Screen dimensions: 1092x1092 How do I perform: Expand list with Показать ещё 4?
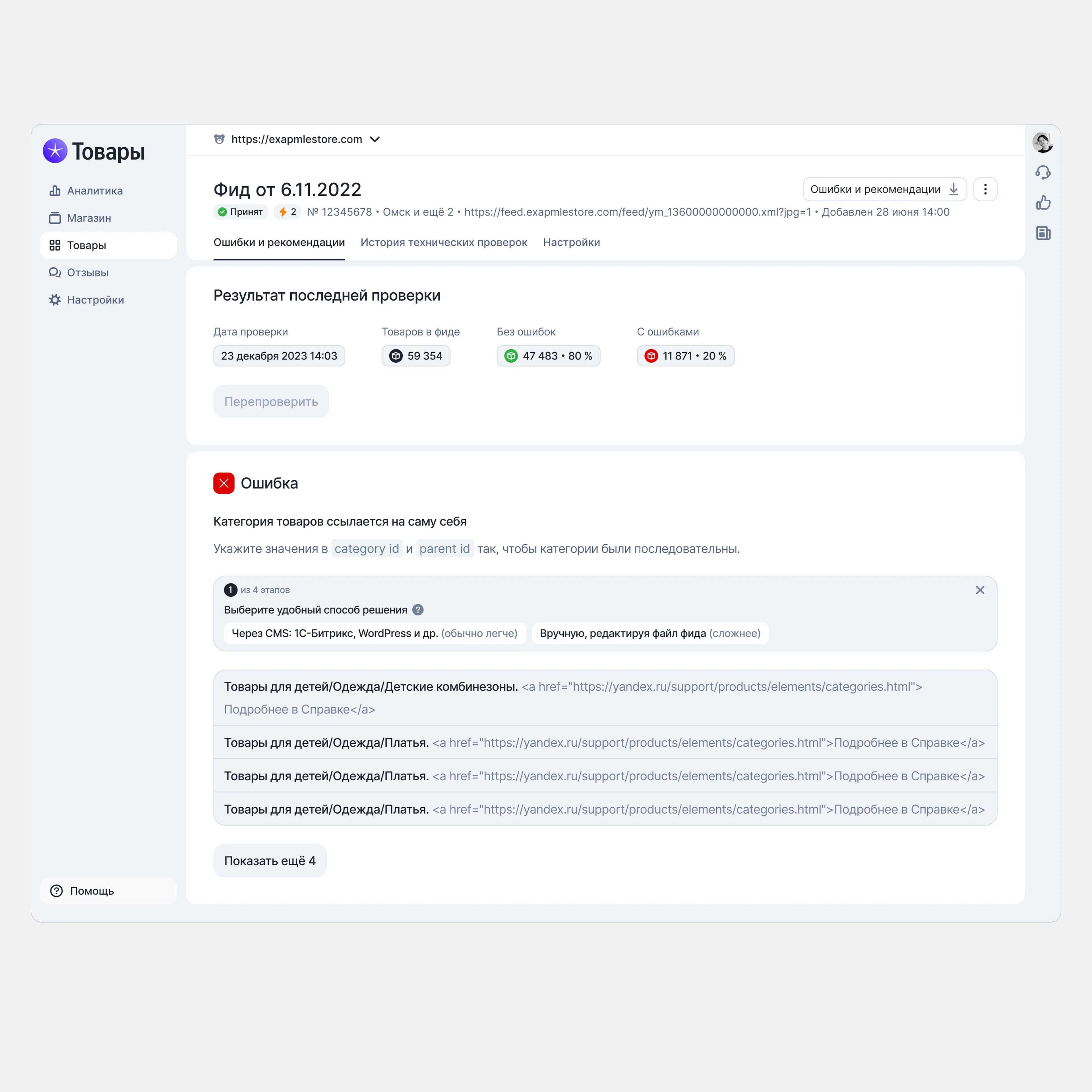(270, 861)
